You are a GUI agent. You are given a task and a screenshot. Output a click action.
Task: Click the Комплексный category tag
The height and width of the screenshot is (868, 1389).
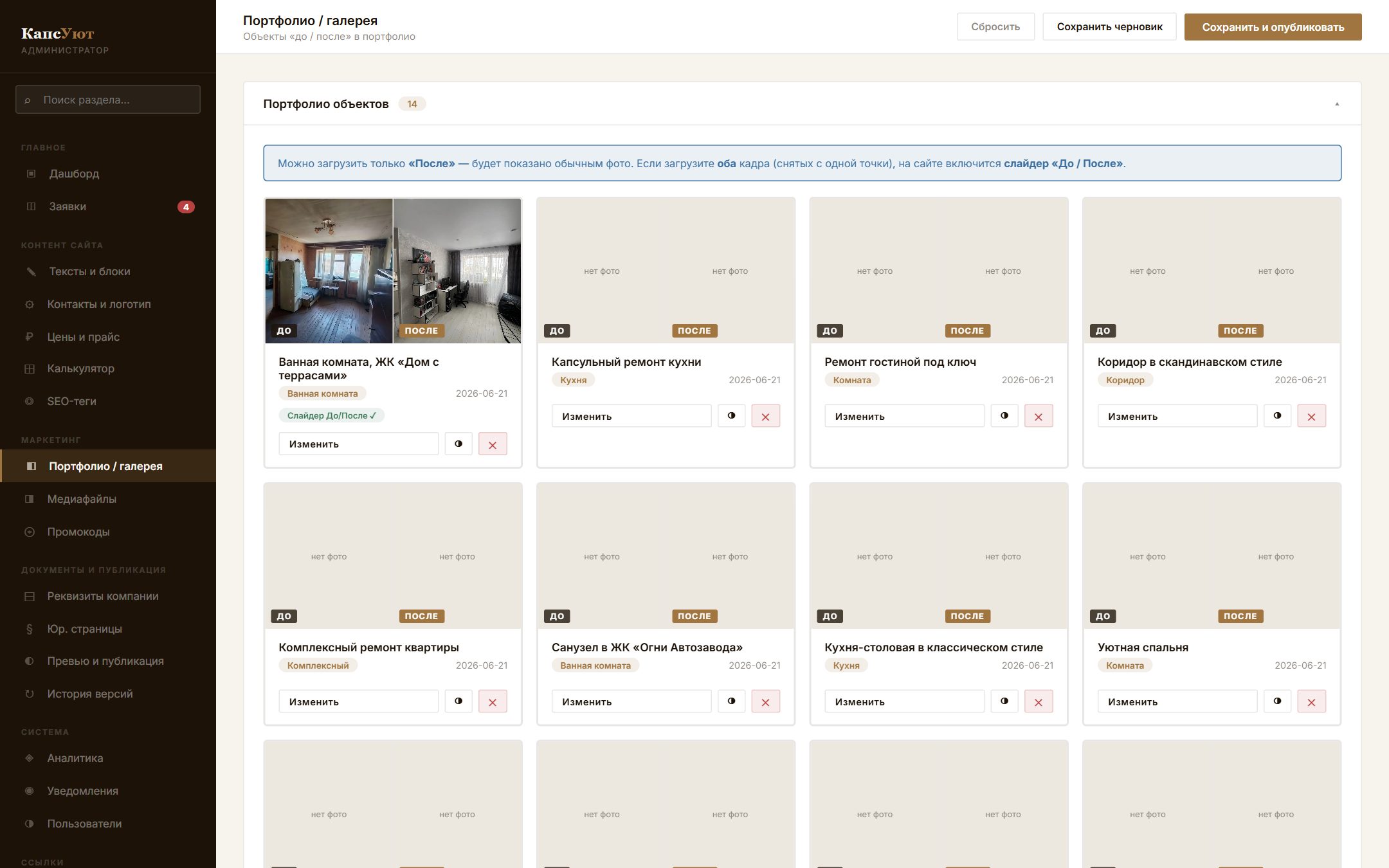(318, 665)
